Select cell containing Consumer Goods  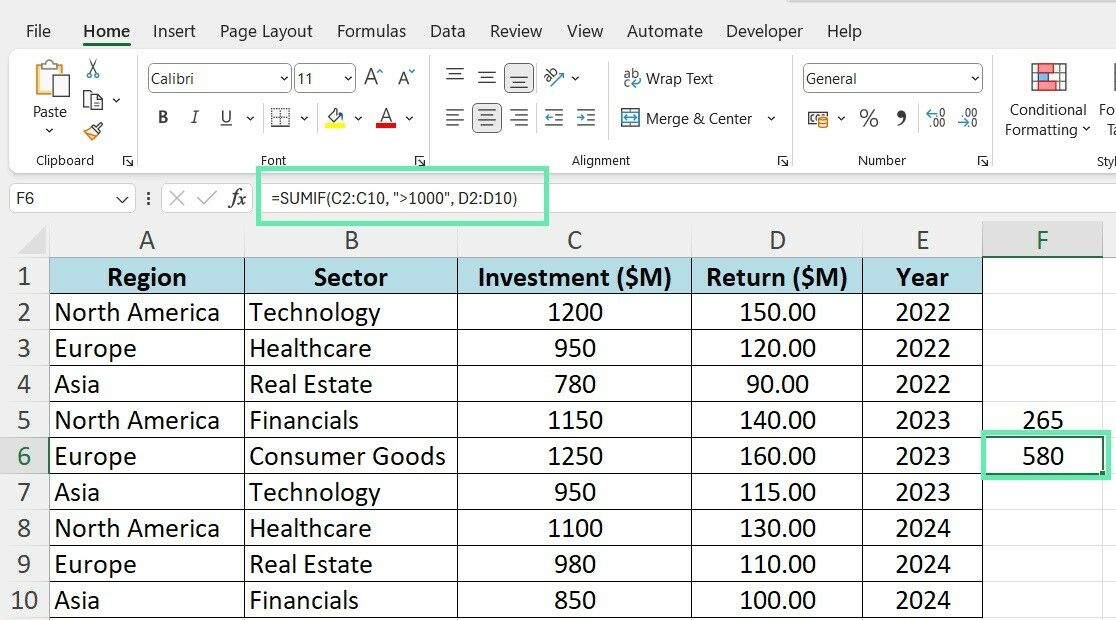tap(351, 456)
